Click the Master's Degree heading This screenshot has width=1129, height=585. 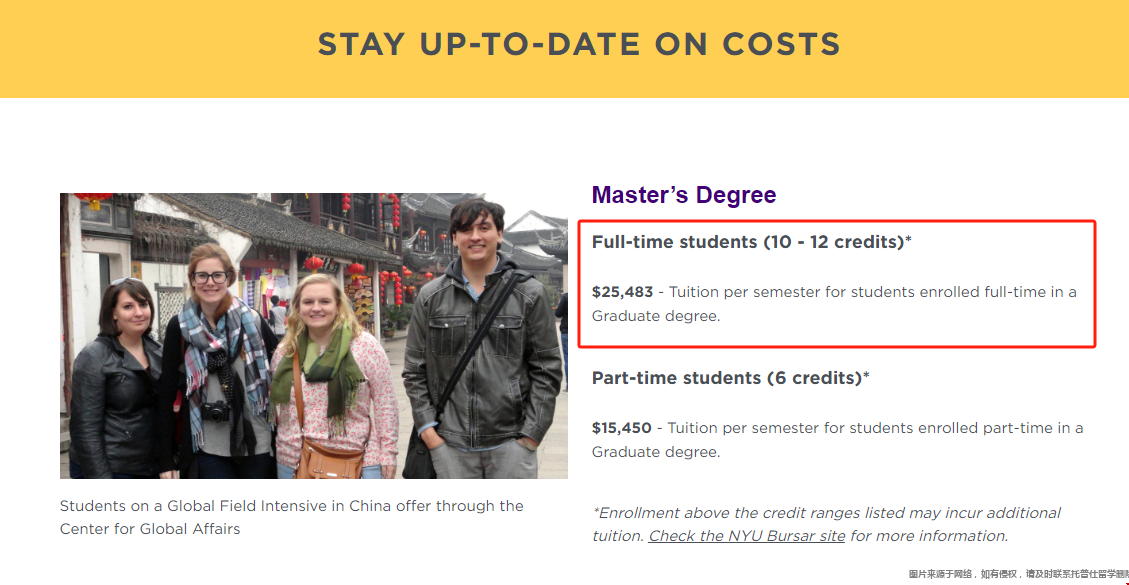pos(684,195)
